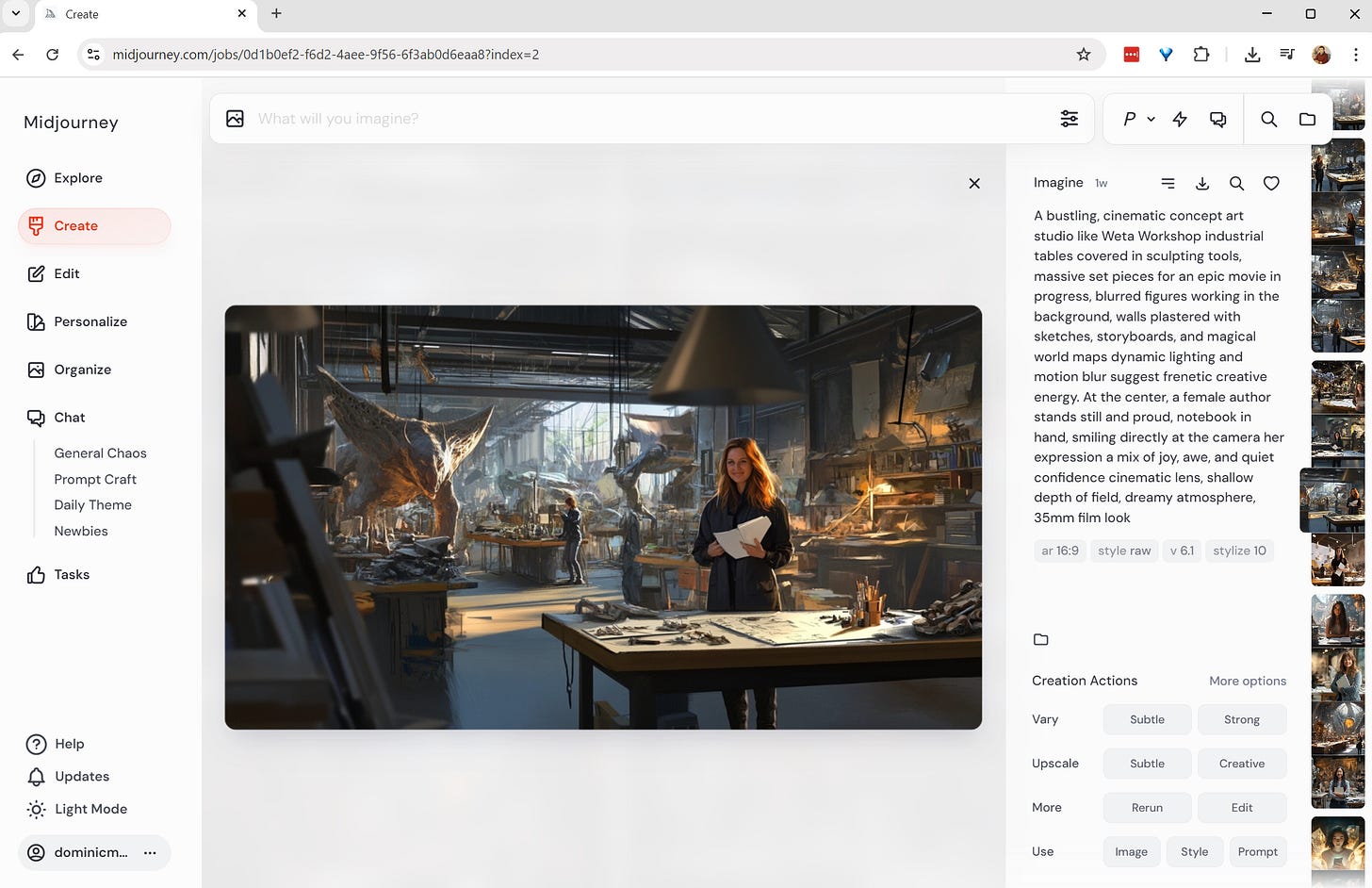Image resolution: width=1372 pixels, height=888 pixels.
Task: Click the add-to-folder icon below the prompt
Action: (x=1041, y=639)
